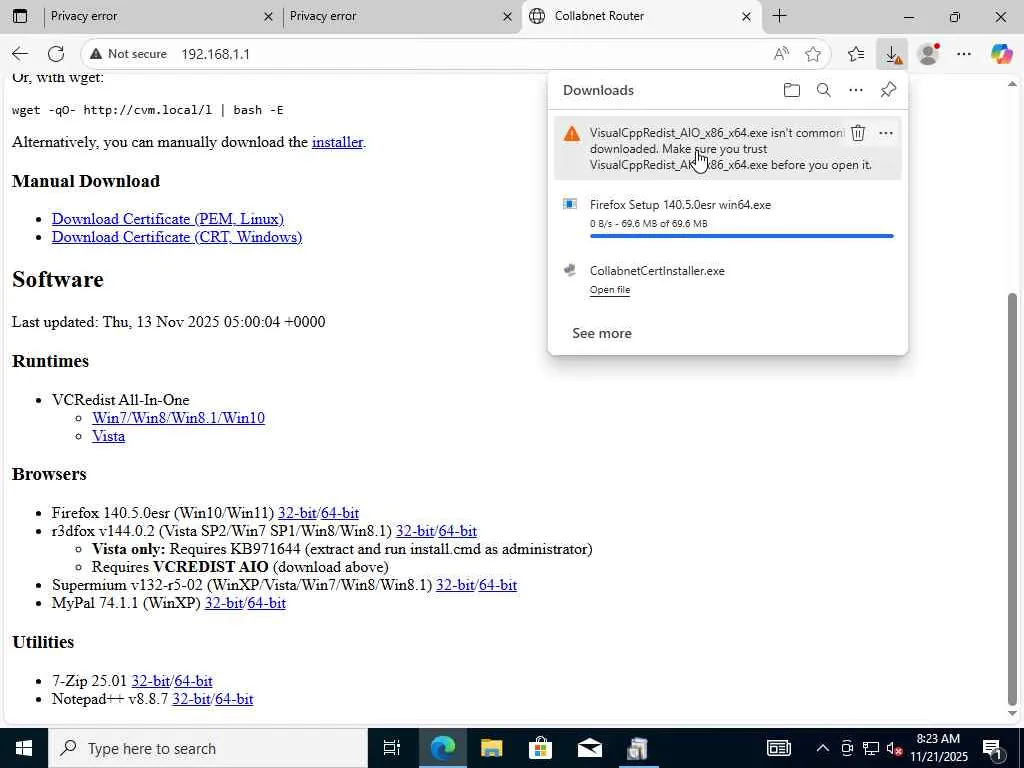Click the Firefox Setup download progress bar
The width and height of the screenshot is (1024, 768).
coord(741,236)
